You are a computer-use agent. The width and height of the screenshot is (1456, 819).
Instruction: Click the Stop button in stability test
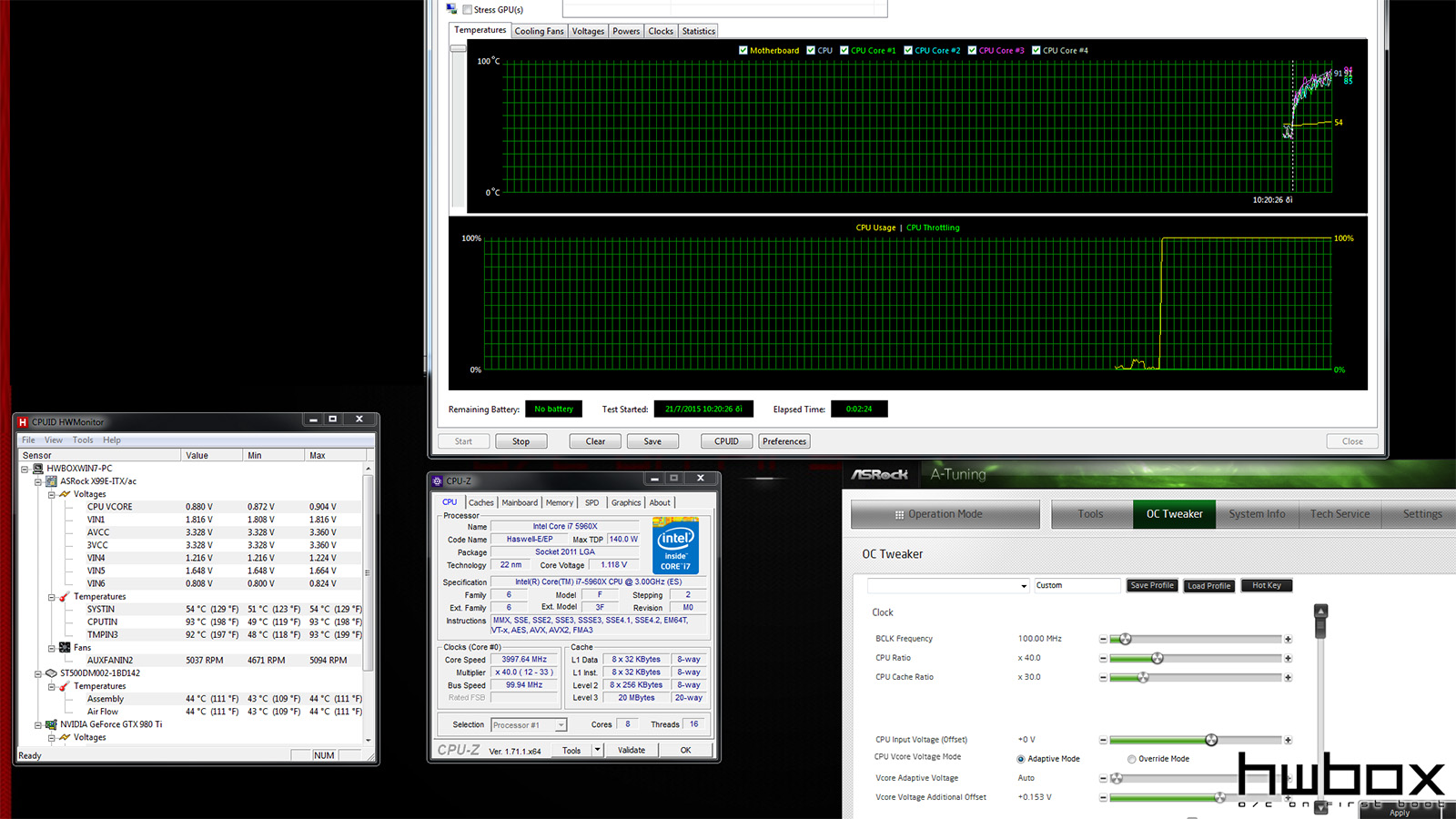pyautogui.click(x=521, y=441)
